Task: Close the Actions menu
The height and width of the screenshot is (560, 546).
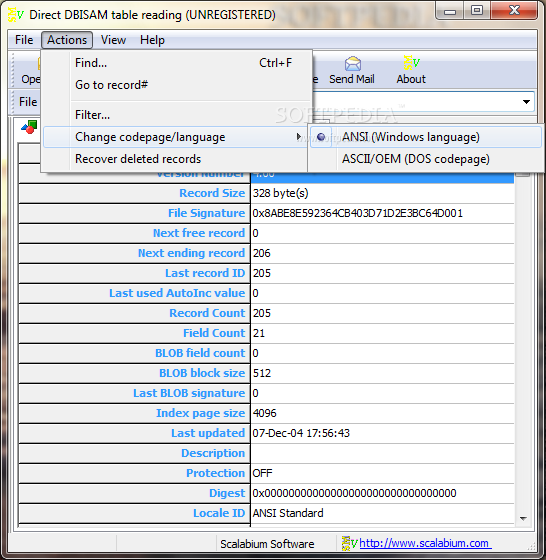Action: 67,40
